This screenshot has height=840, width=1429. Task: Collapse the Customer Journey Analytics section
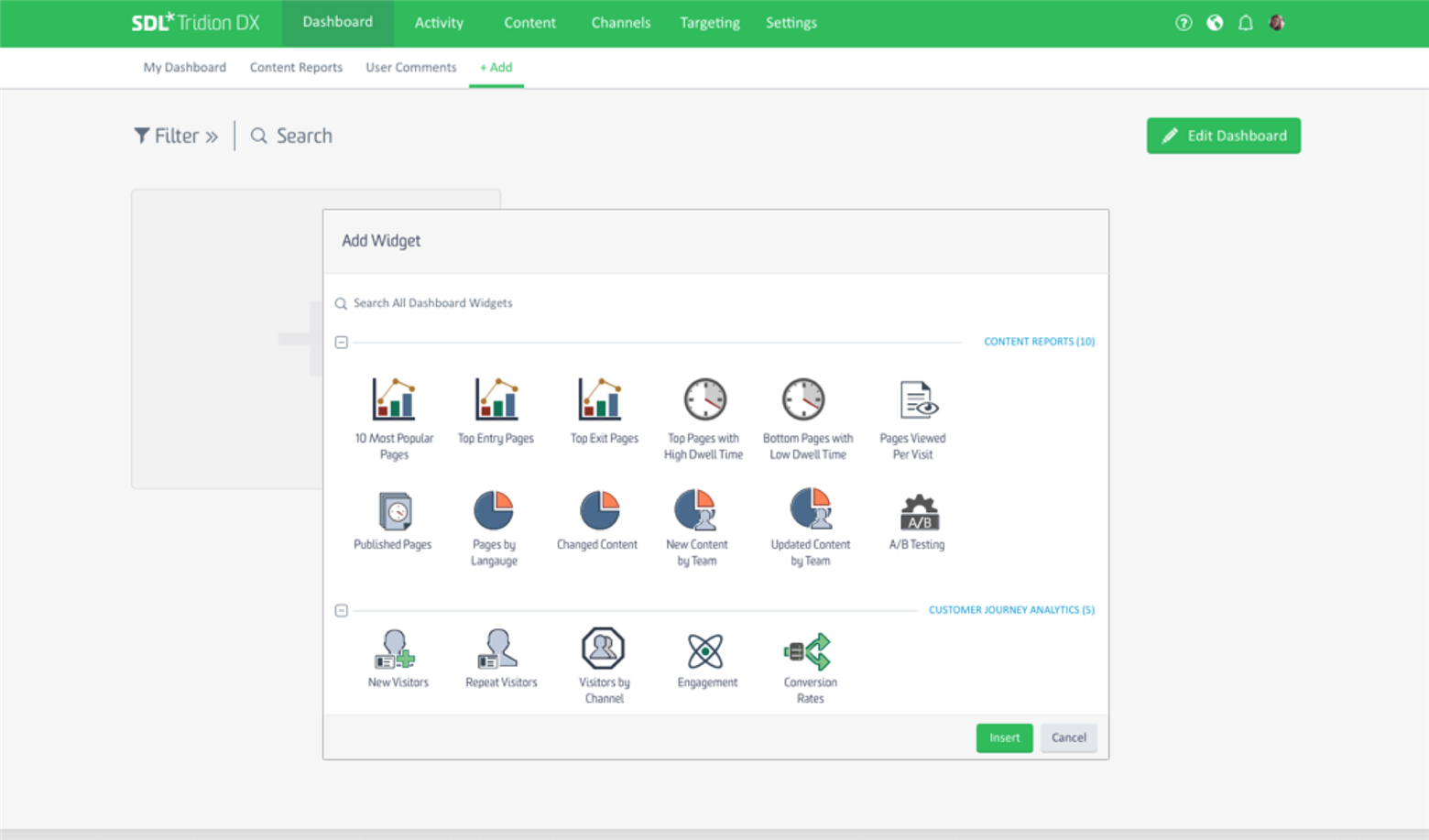pyautogui.click(x=342, y=610)
